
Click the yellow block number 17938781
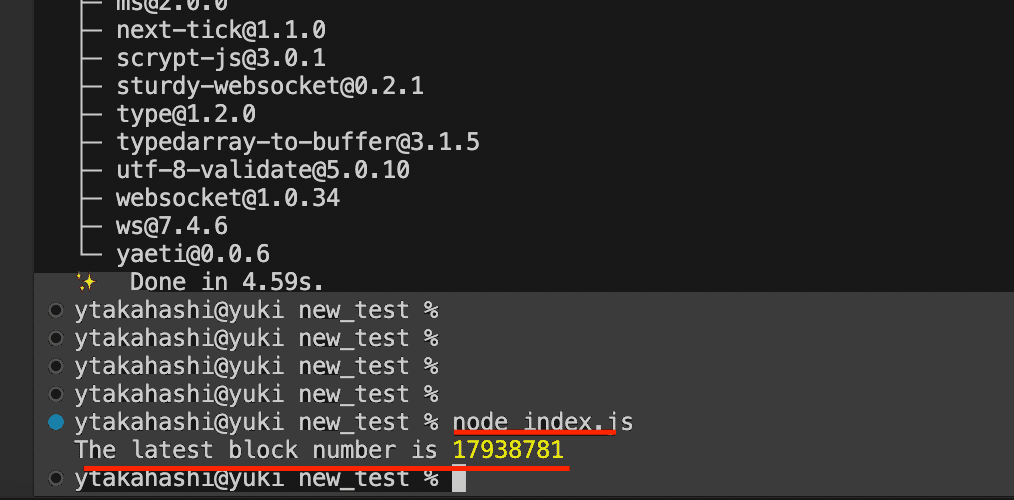508,450
